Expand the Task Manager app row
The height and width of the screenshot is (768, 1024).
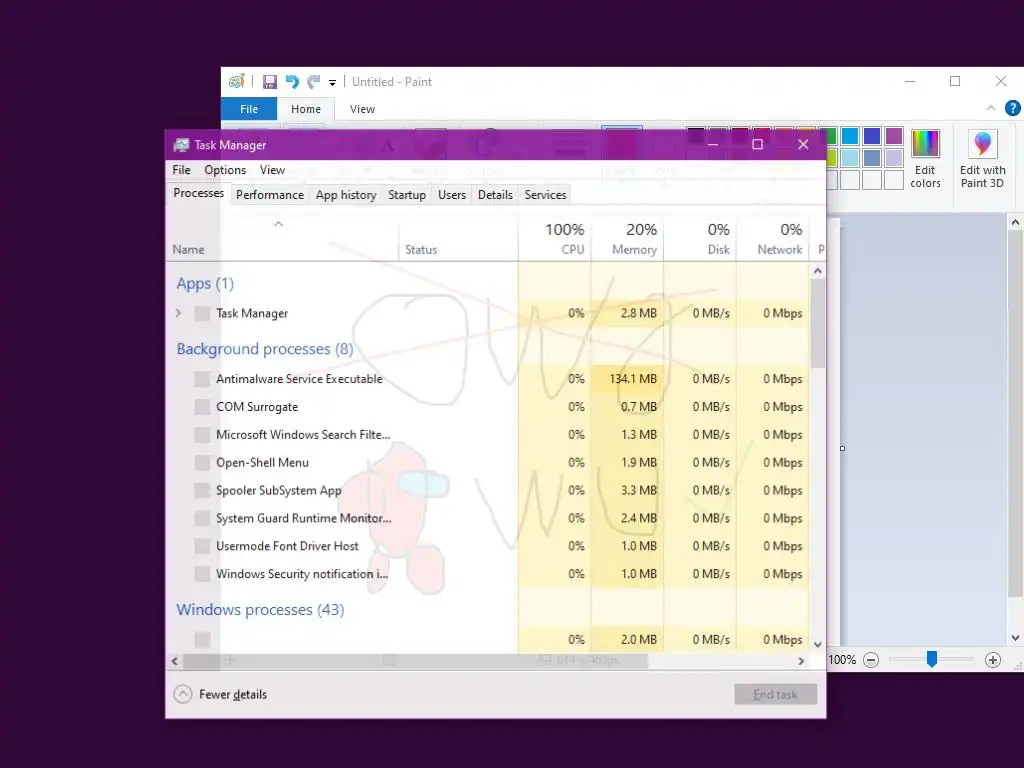[x=178, y=313]
